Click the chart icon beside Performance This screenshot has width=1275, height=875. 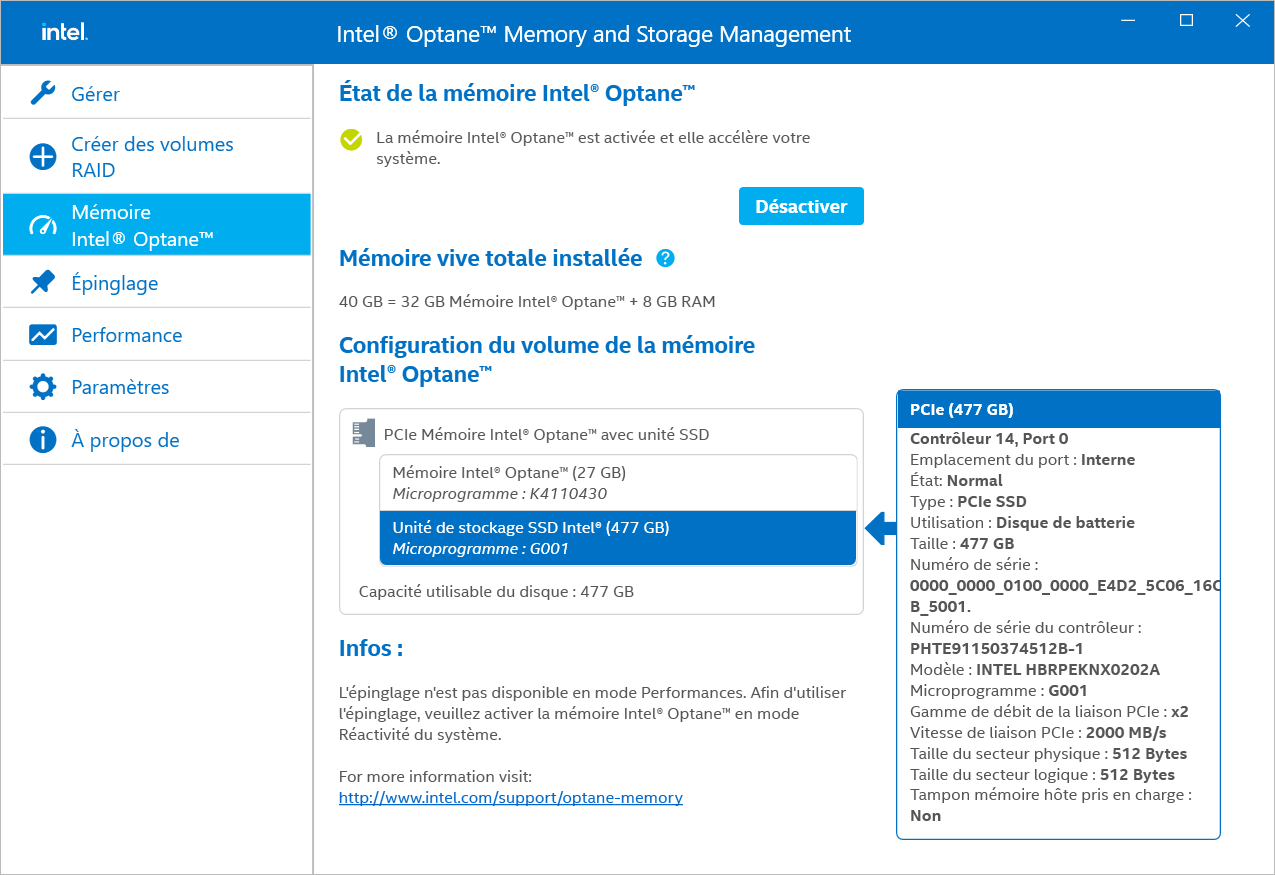(x=43, y=335)
